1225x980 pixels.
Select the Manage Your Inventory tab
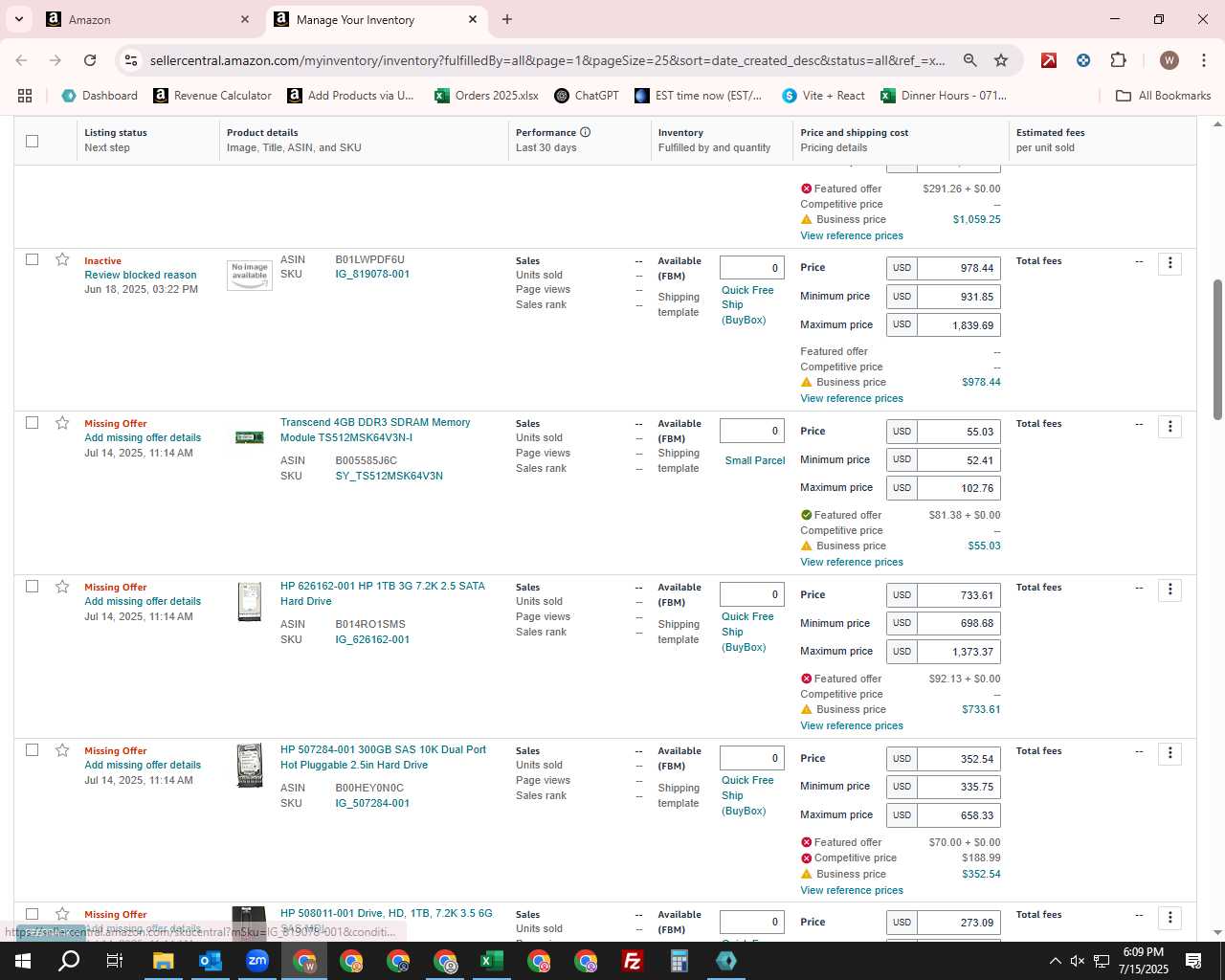(377, 19)
